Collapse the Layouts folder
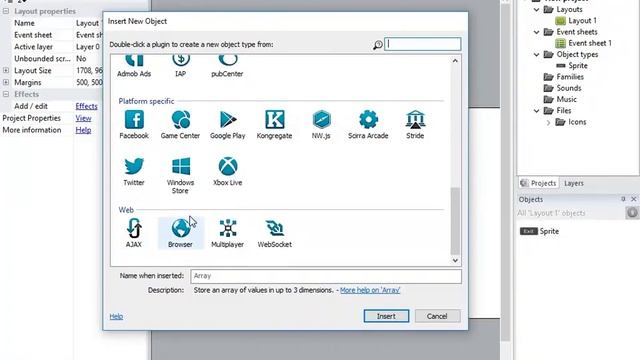The width and height of the screenshot is (640, 360). coord(537,9)
